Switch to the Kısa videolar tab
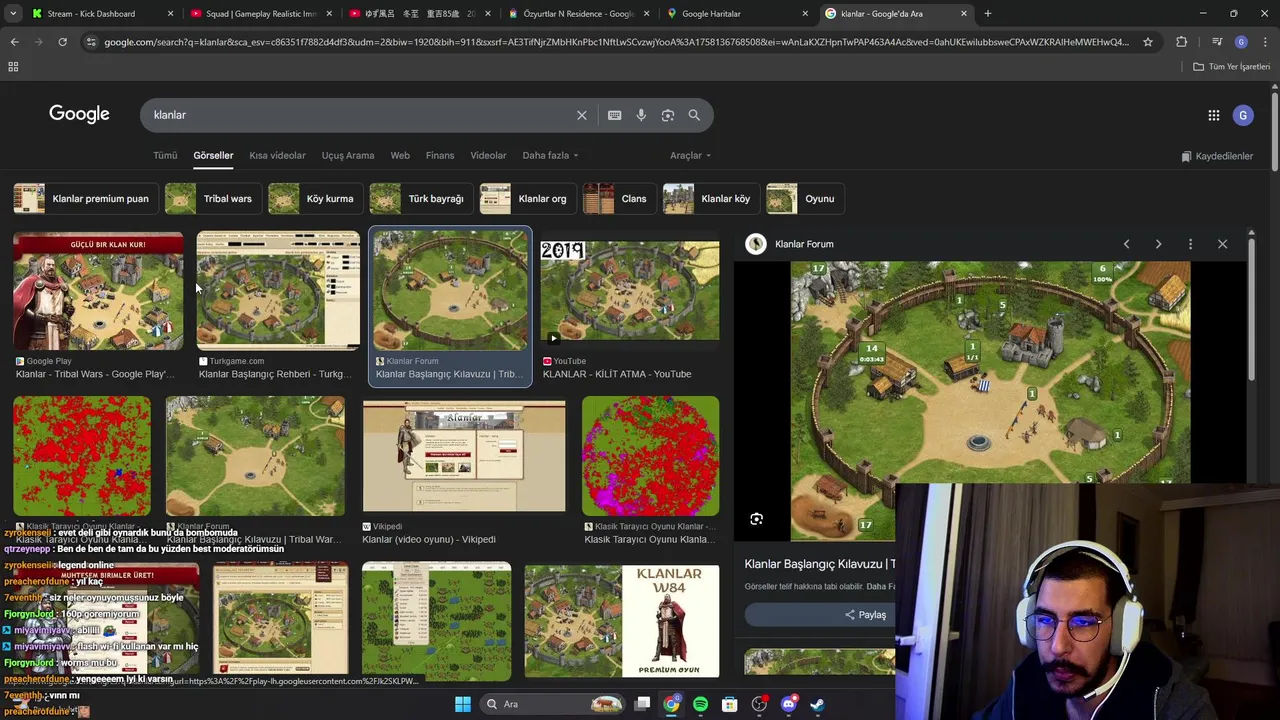This screenshot has height=720, width=1280. tap(277, 156)
